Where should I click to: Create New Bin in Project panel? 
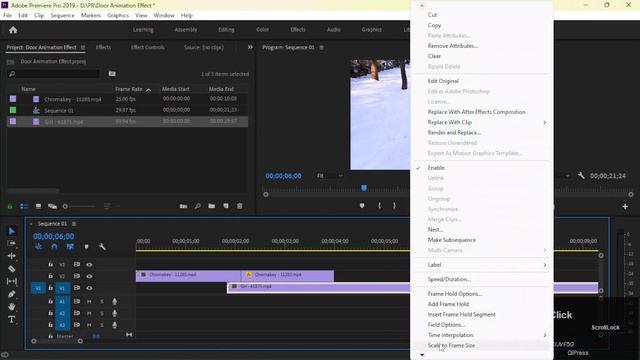point(211,206)
